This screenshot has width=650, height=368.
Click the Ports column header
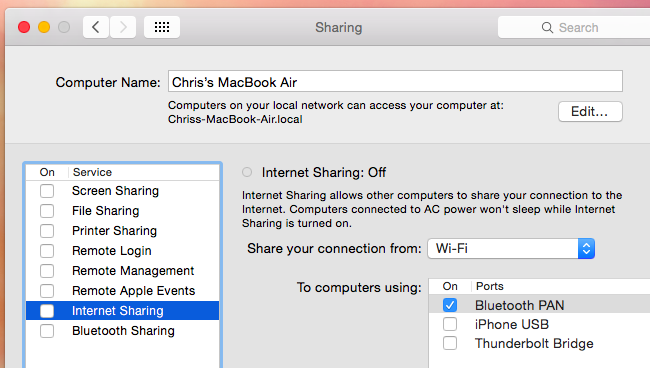tap(490, 286)
